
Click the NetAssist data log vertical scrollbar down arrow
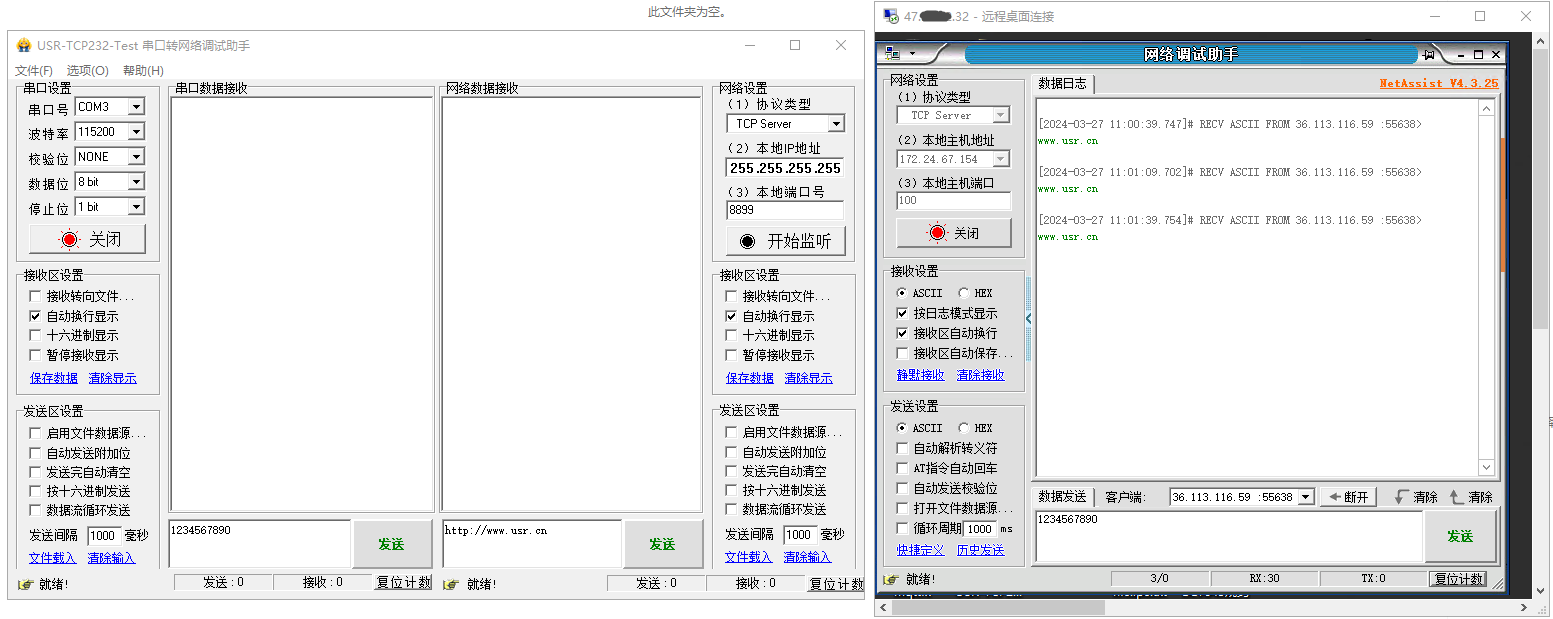click(x=1486, y=467)
